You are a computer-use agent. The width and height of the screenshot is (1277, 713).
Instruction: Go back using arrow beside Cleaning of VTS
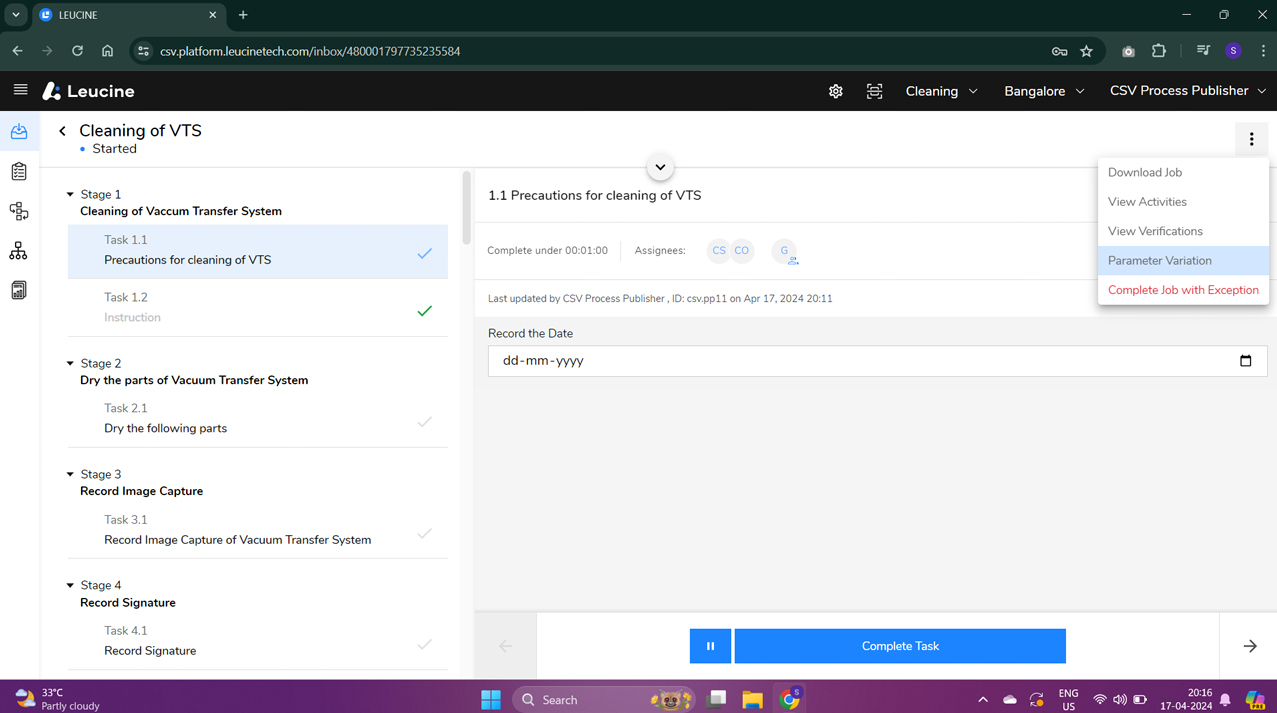point(62,131)
